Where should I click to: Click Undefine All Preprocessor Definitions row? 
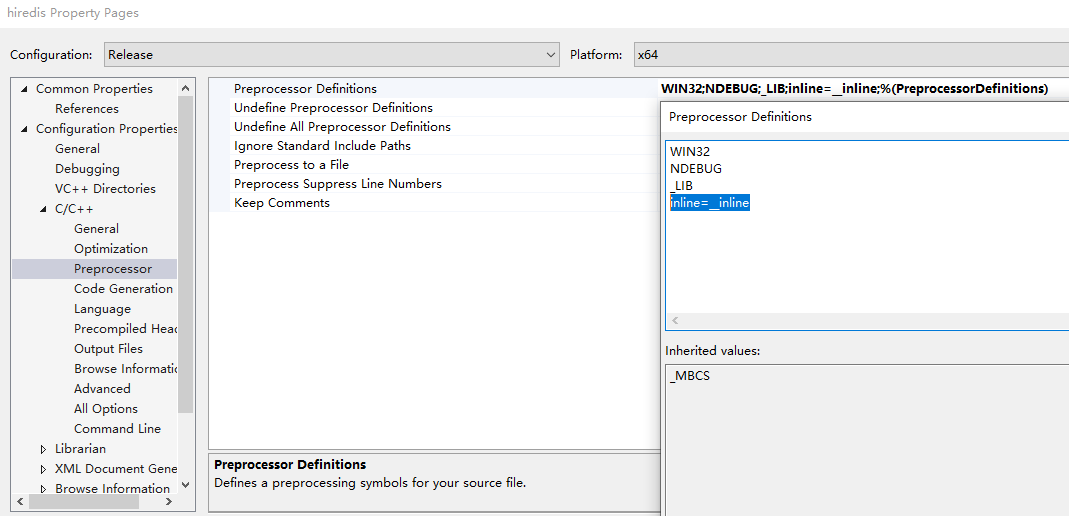click(x=434, y=127)
